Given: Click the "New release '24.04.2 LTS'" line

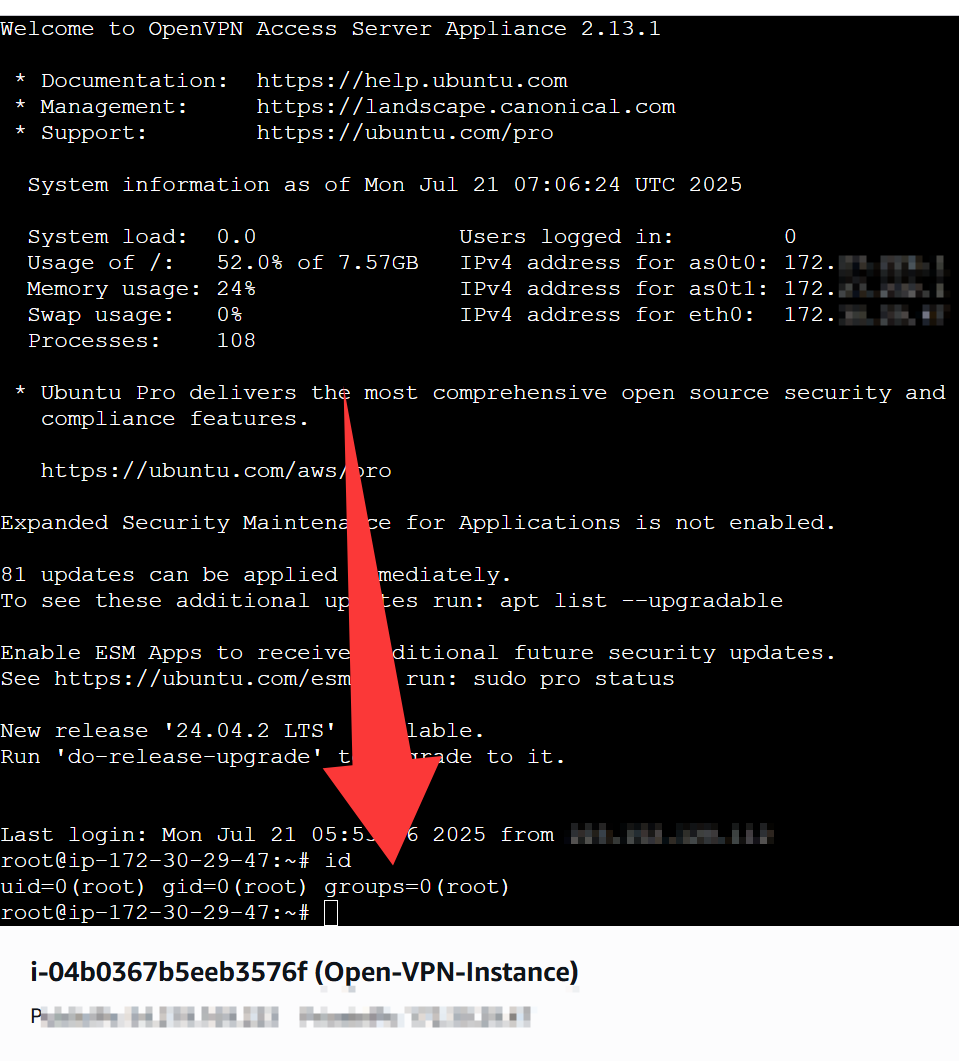Looking at the screenshot, I should [242, 731].
